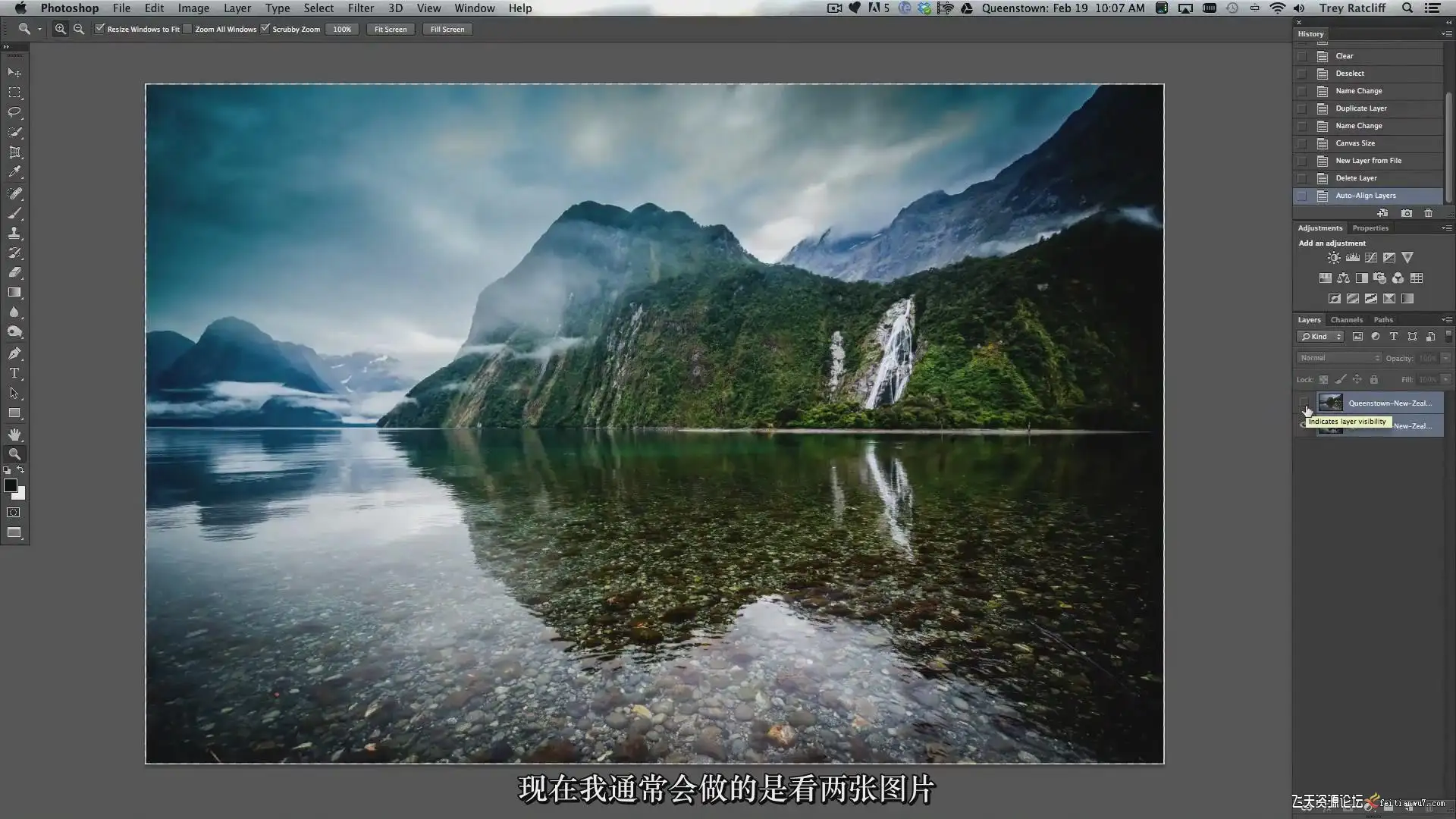Screen dimensions: 1456x819
Task: Click the 100% zoom button
Action: 342,30
